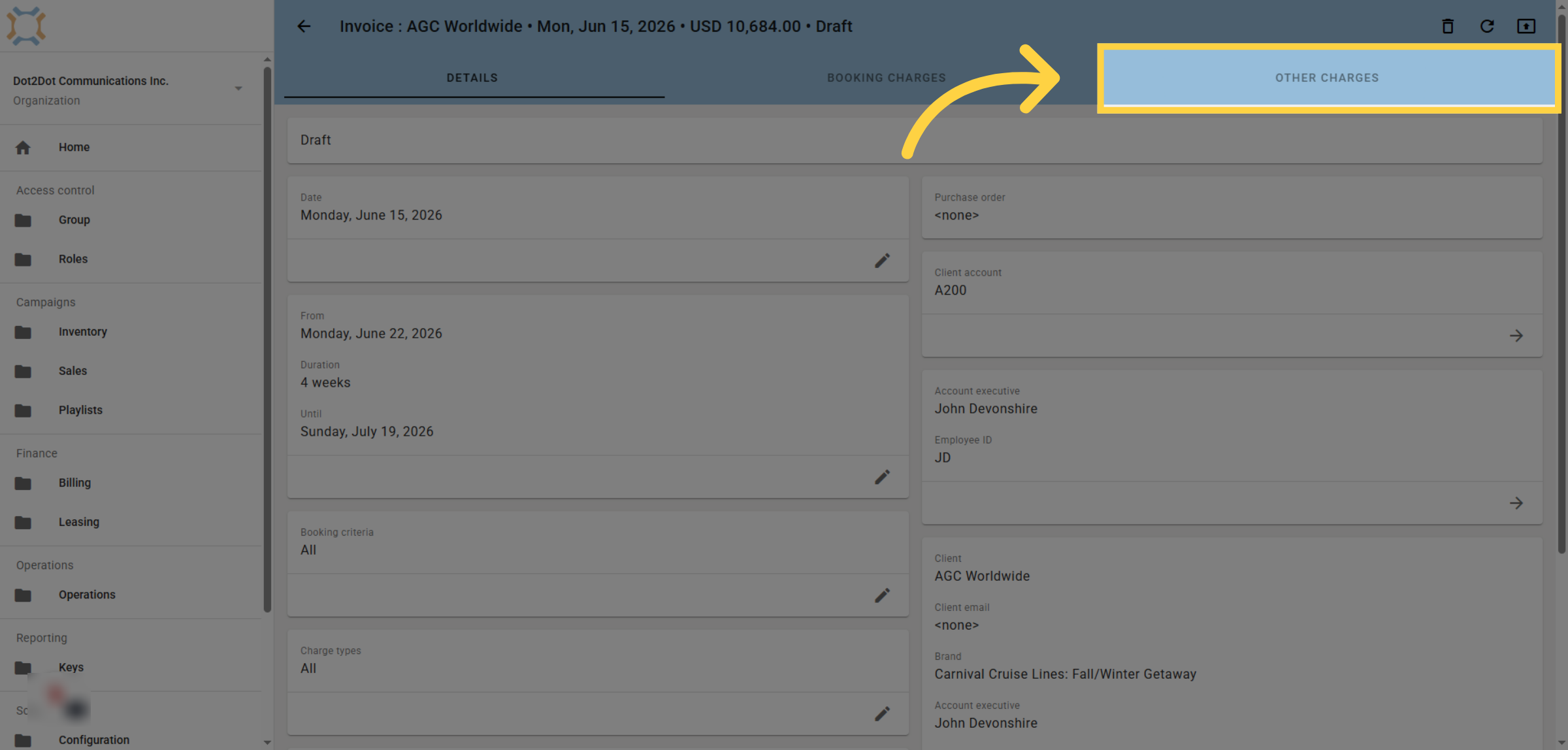1568x750 pixels.
Task: Click the Keys folder icon
Action: 23,667
